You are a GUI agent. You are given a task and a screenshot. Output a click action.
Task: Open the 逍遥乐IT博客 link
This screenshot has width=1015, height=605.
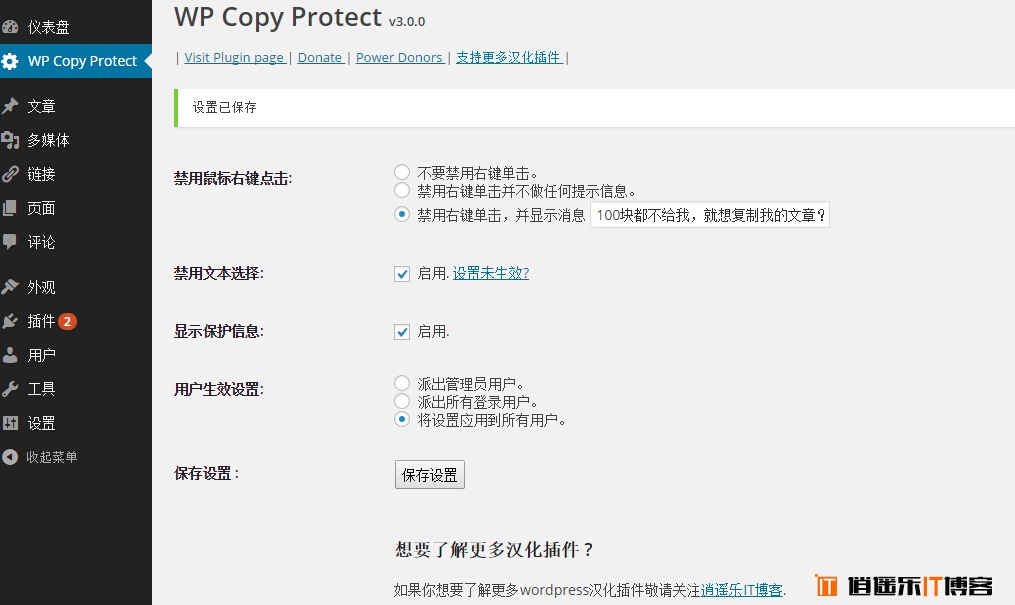coord(742,589)
